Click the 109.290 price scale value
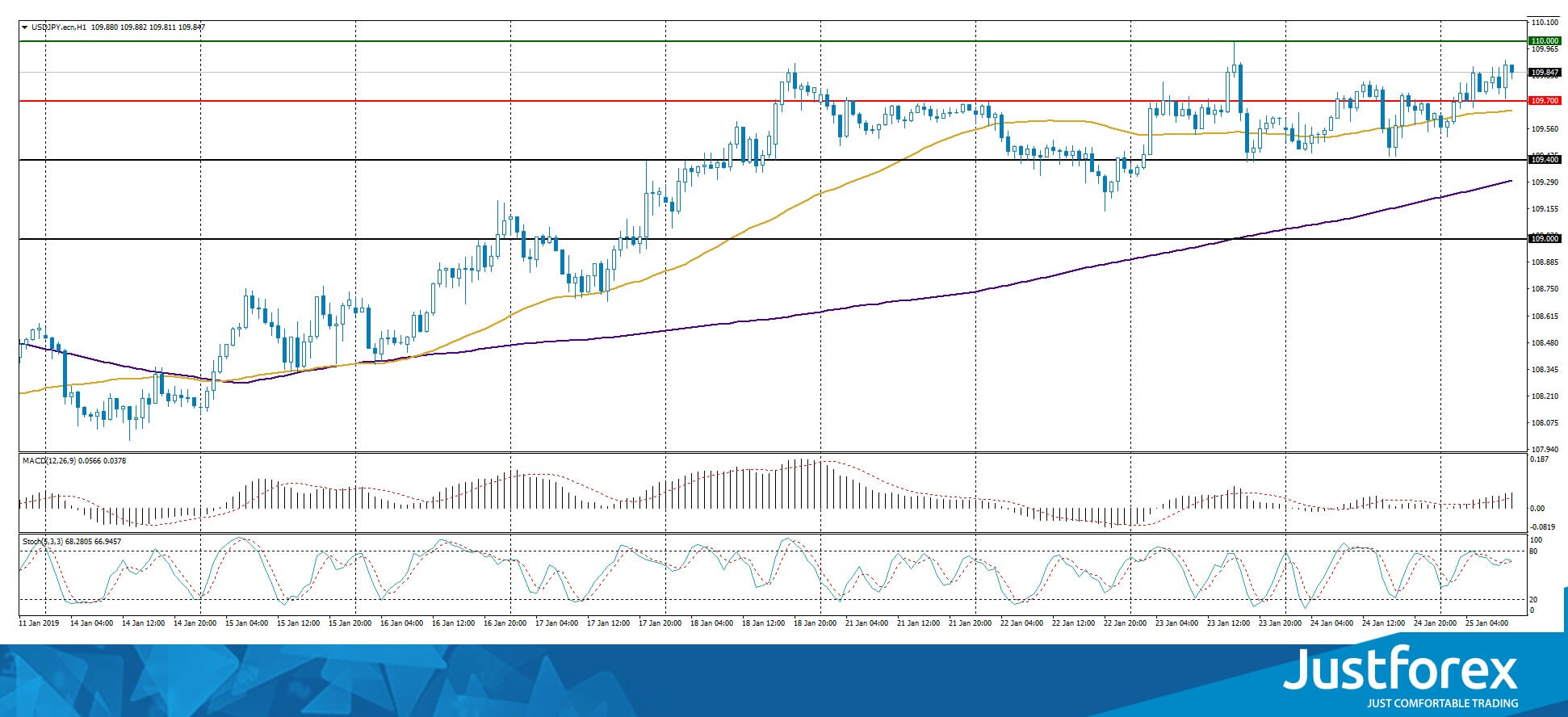 click(x=1545, y=182)
